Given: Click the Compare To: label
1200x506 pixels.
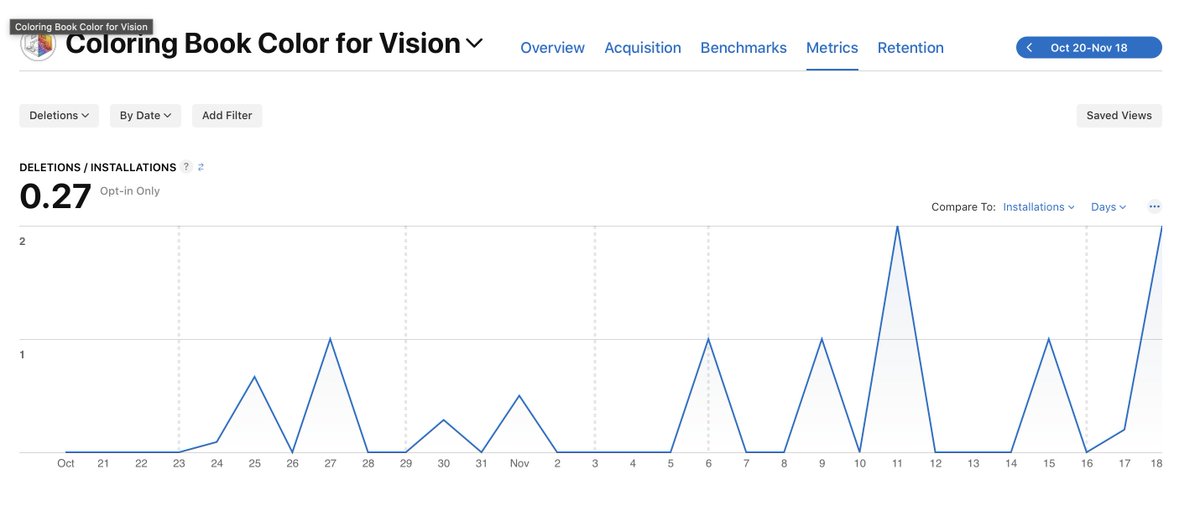Looking at the screenshot, I should coord(963,207).
